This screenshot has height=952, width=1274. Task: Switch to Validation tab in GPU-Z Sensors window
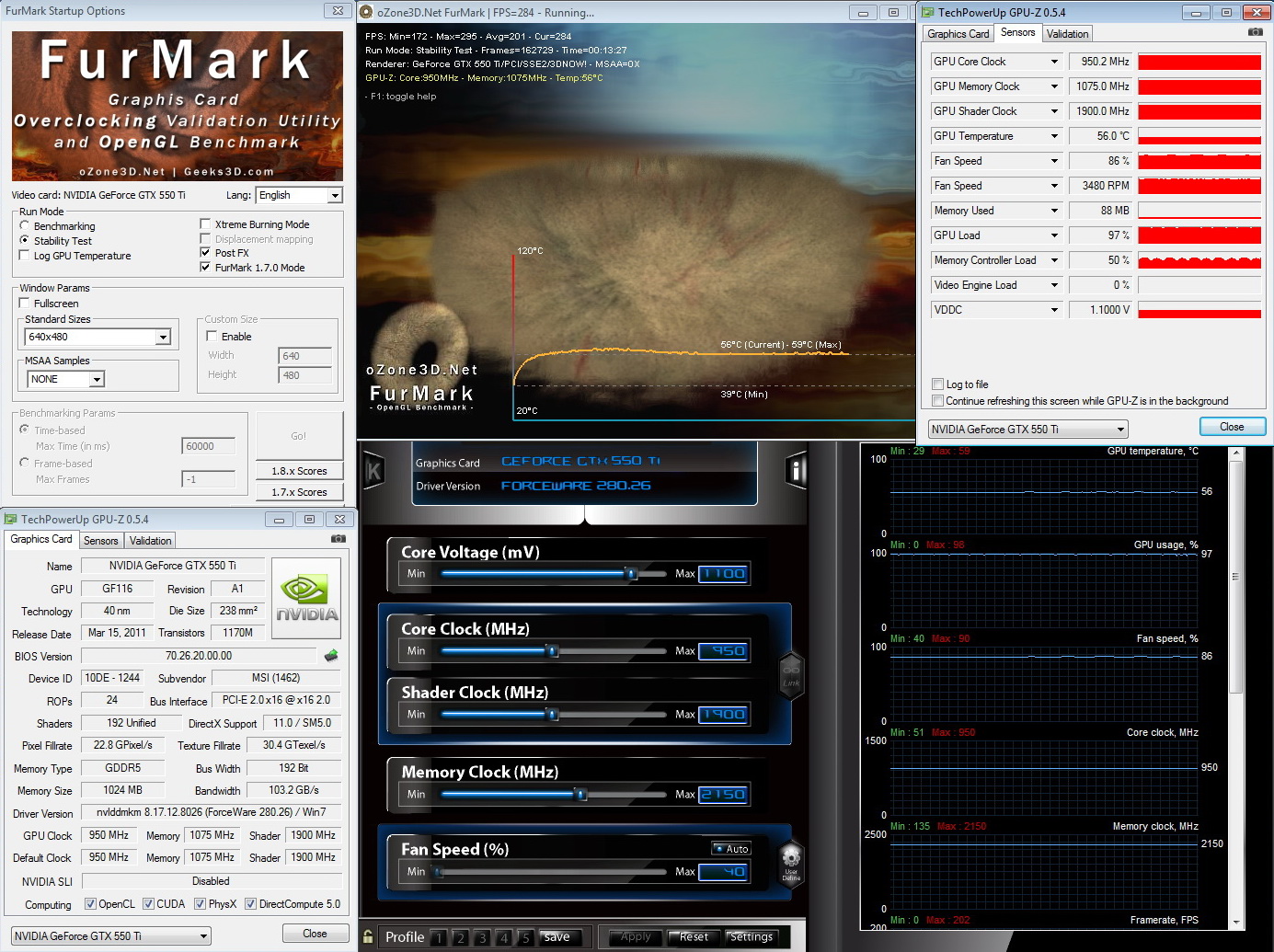(x=1067, y=34)
